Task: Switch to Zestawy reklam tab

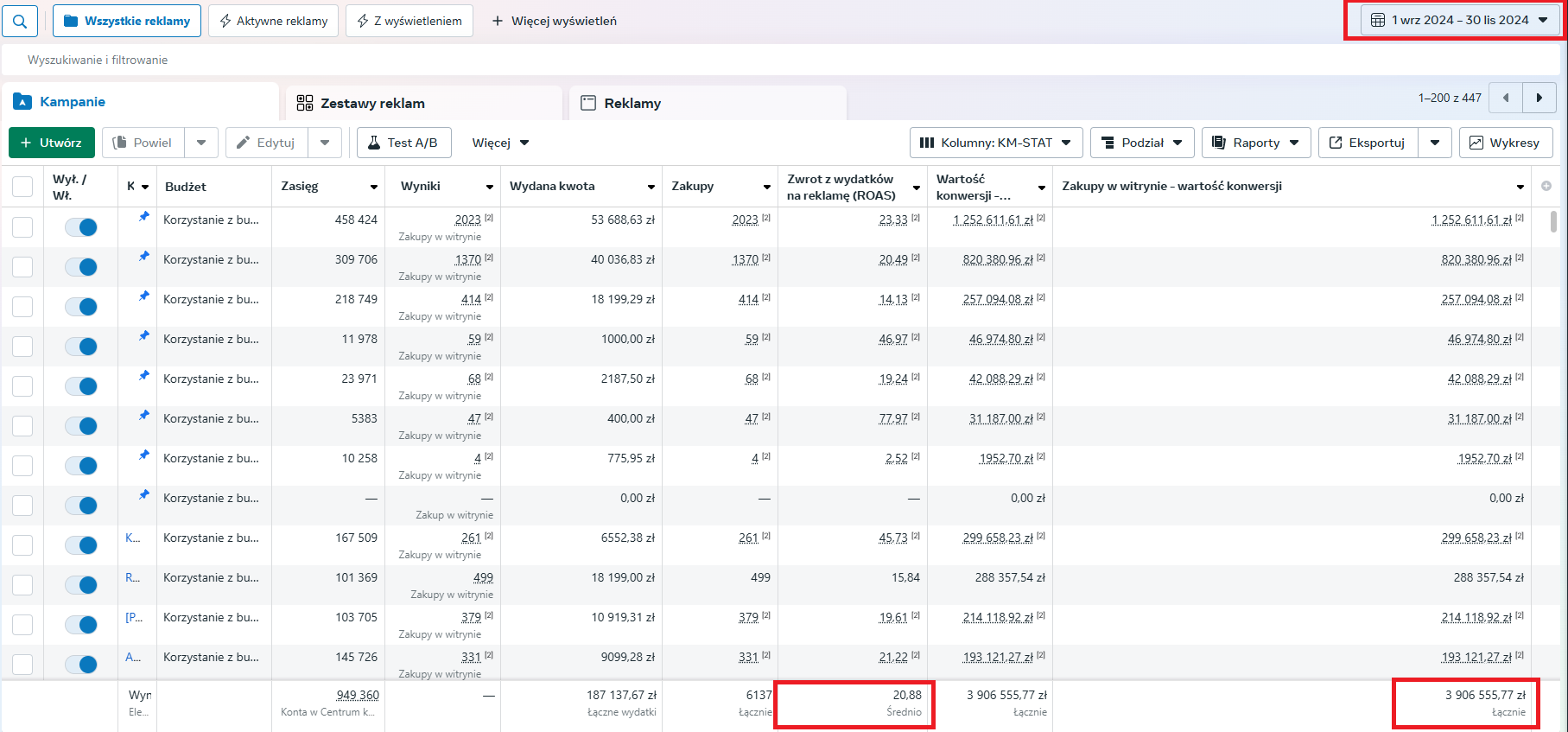Action: click(x=423, y=103)
